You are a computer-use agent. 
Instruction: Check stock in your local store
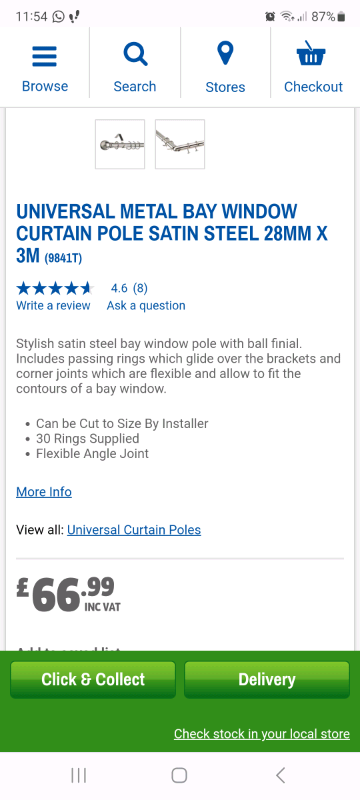(262, 734)
